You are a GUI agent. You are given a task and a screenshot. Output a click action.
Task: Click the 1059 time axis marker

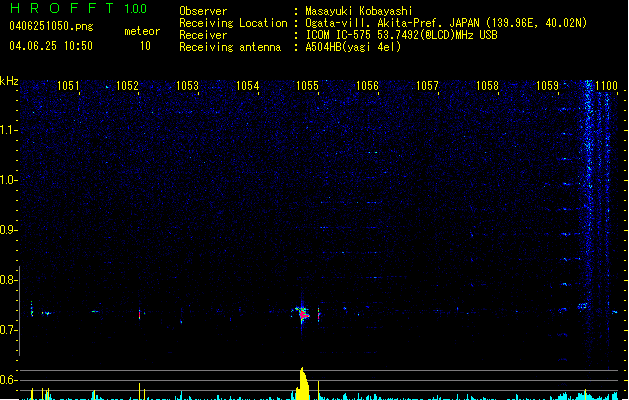547,86
